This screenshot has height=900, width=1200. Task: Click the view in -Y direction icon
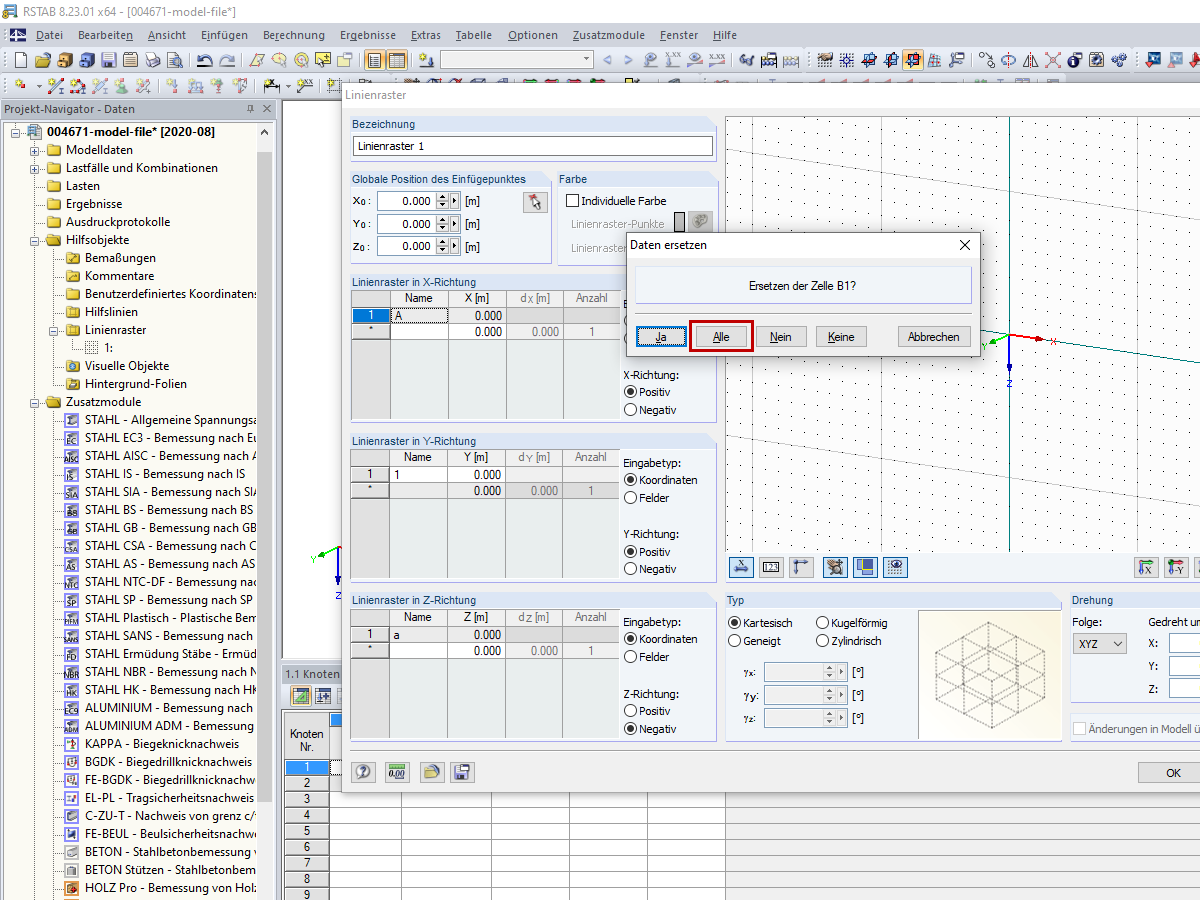(1176, 567)
